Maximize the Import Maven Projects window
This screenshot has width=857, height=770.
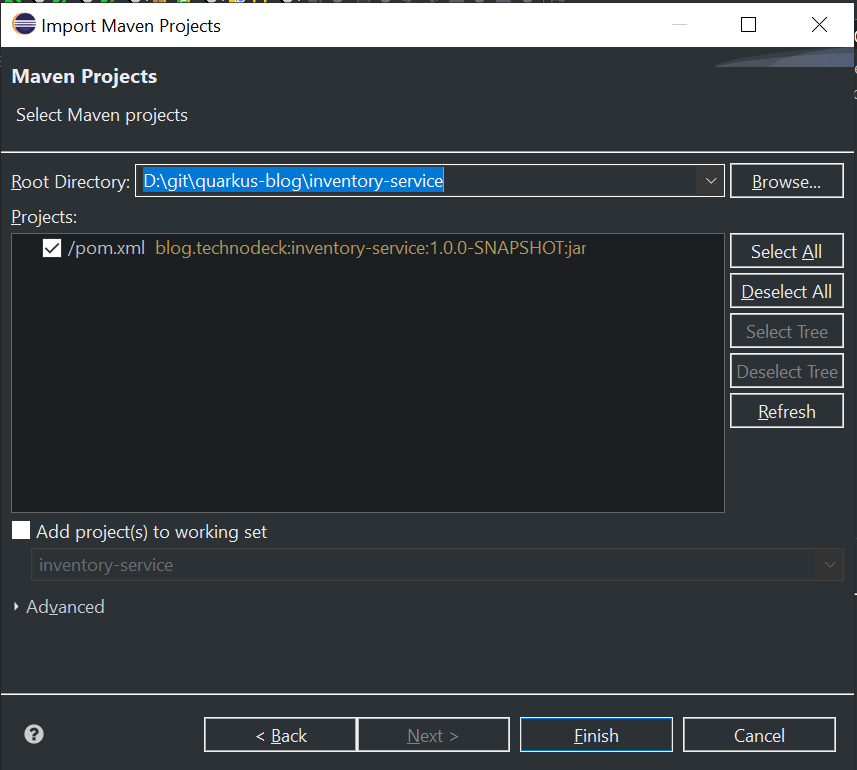click(x=748, y=25)
